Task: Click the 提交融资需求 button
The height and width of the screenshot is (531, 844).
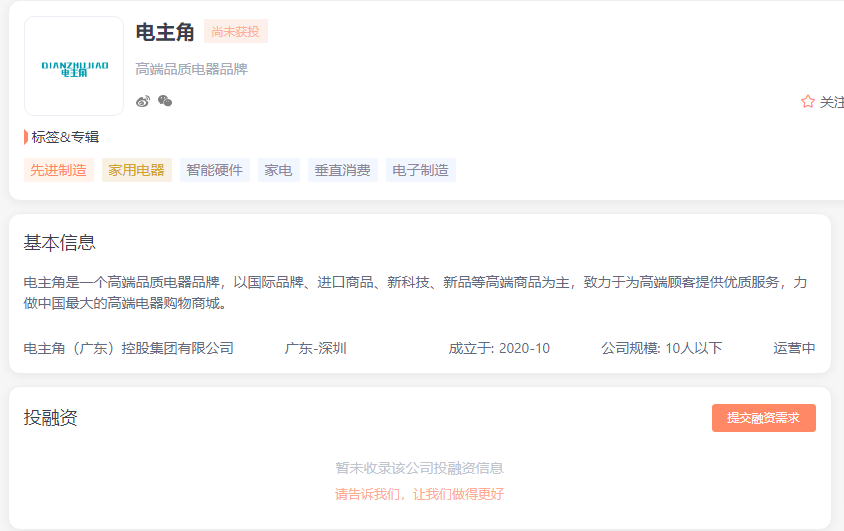Action: (x=763, y=418)
